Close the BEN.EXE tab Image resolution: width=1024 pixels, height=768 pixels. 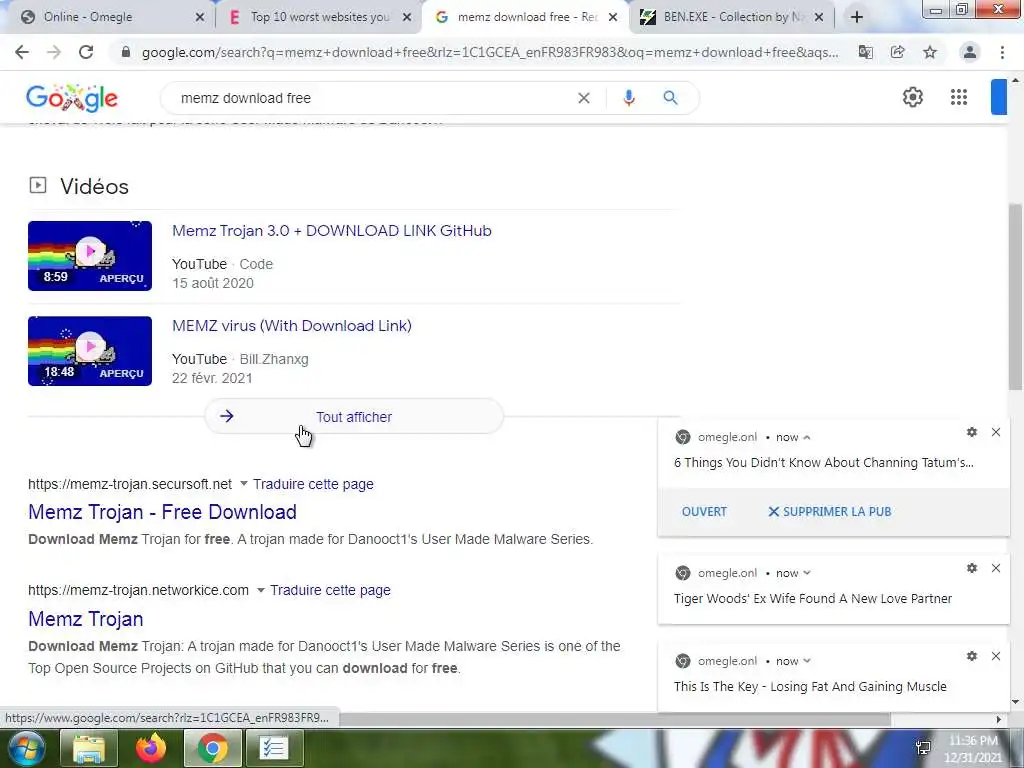point(819,18)
